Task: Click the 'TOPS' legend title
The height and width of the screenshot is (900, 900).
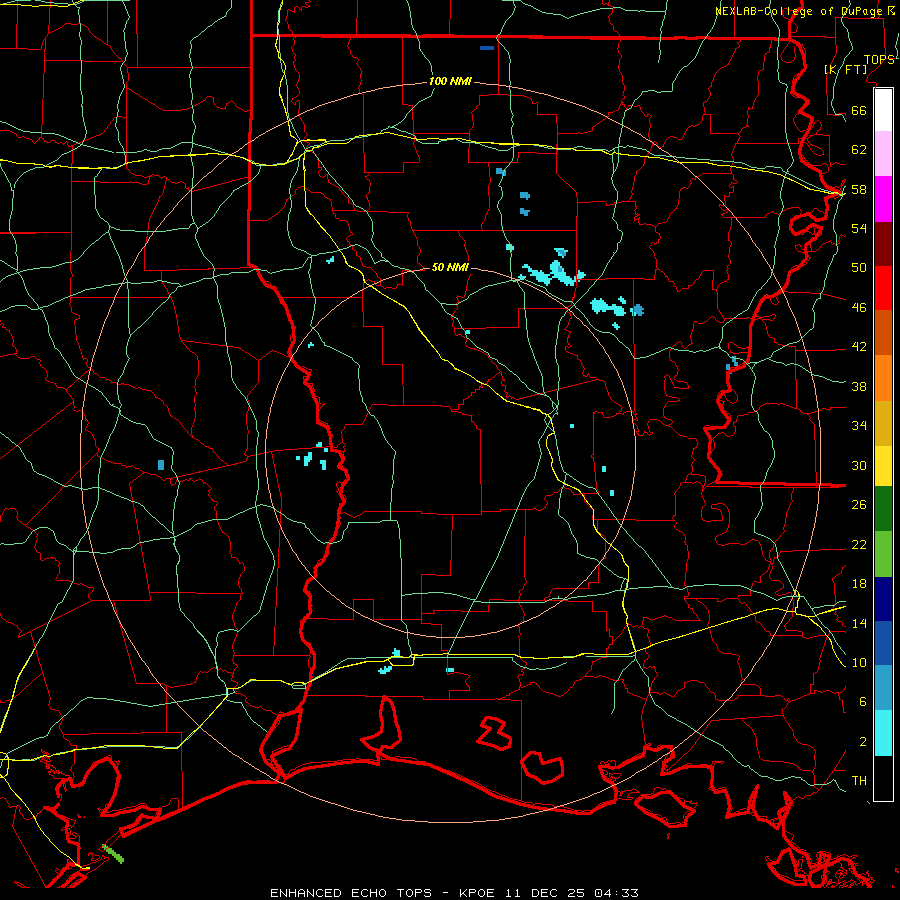Action: coord(879,60)
